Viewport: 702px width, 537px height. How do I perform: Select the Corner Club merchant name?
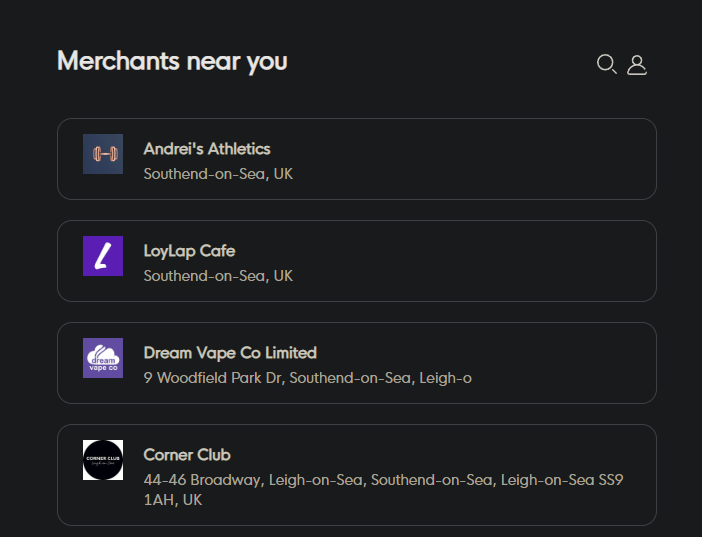tap(187, 455)
